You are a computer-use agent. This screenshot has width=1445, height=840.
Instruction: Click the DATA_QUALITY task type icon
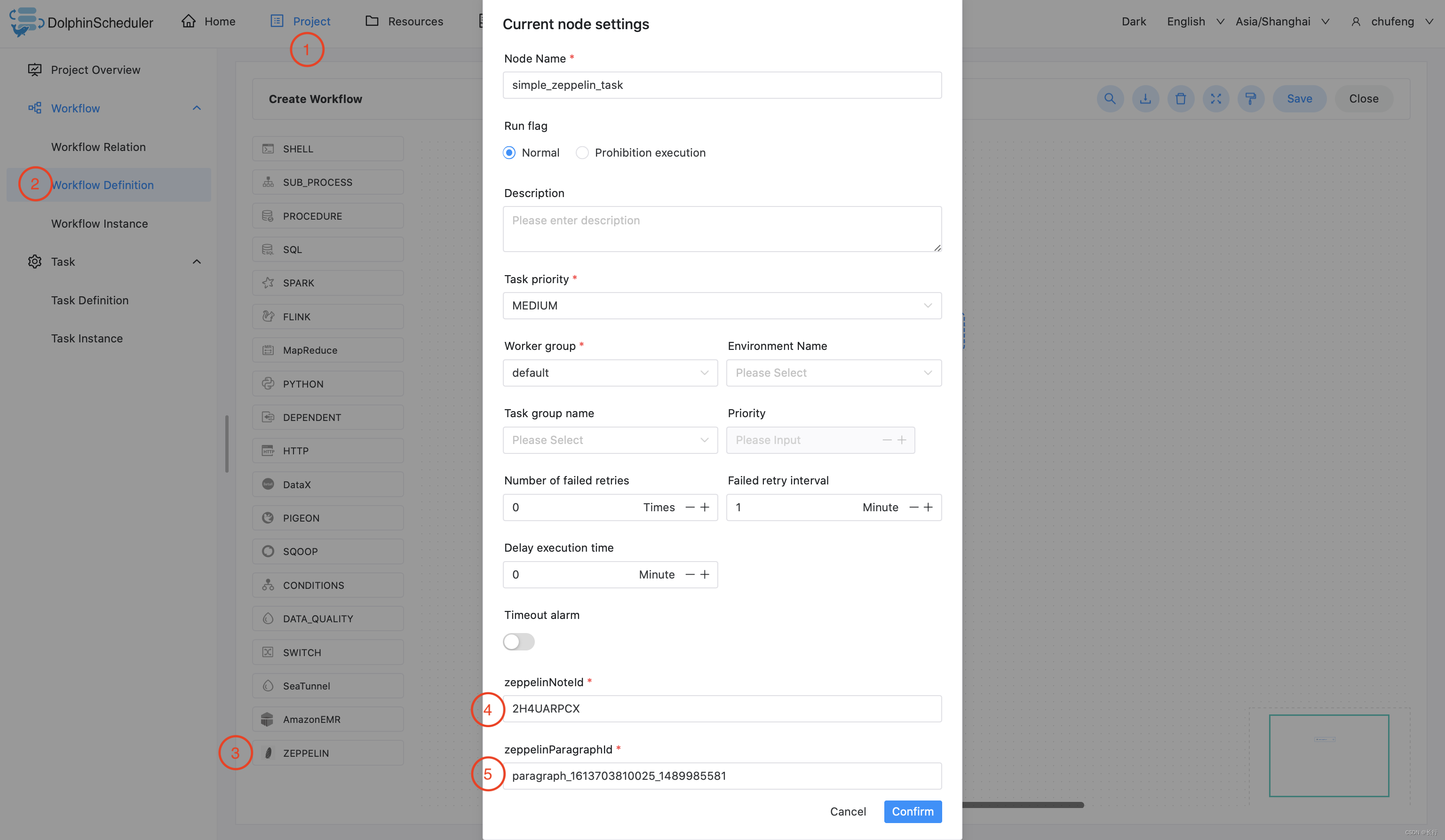tap(268, 618)
